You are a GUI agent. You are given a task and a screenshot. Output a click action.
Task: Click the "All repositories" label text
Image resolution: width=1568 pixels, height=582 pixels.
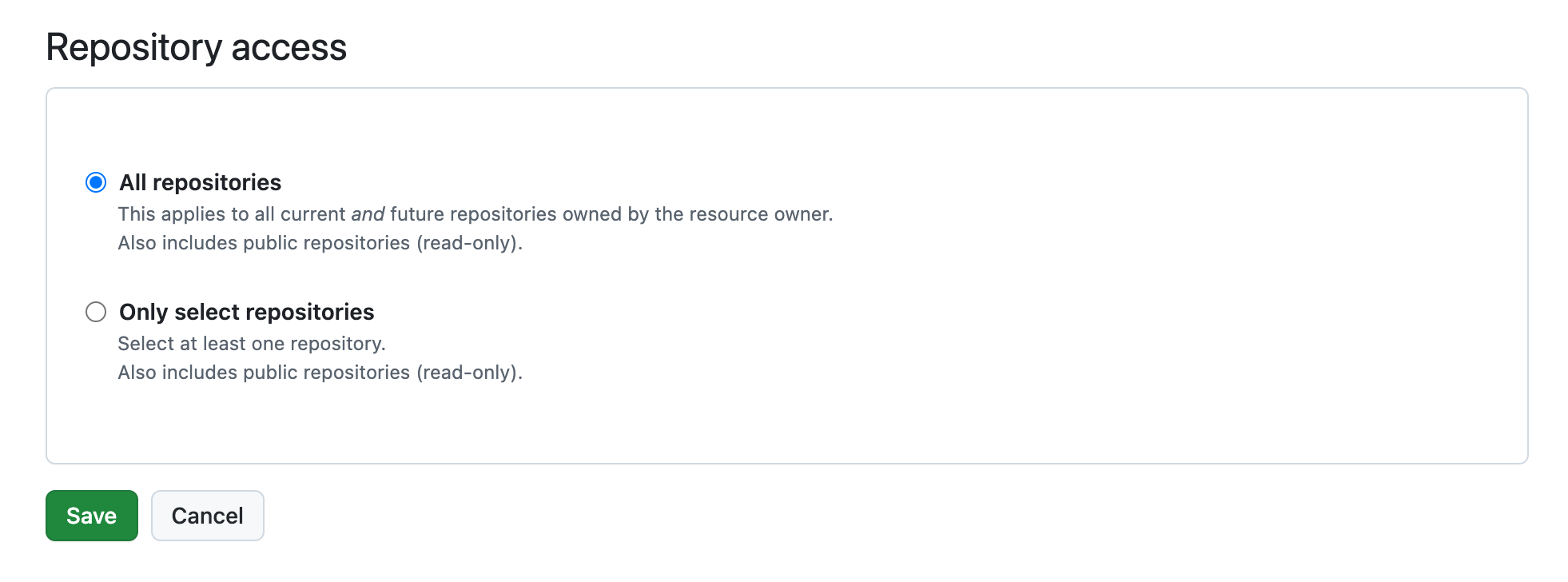click(x=200, y=183)
